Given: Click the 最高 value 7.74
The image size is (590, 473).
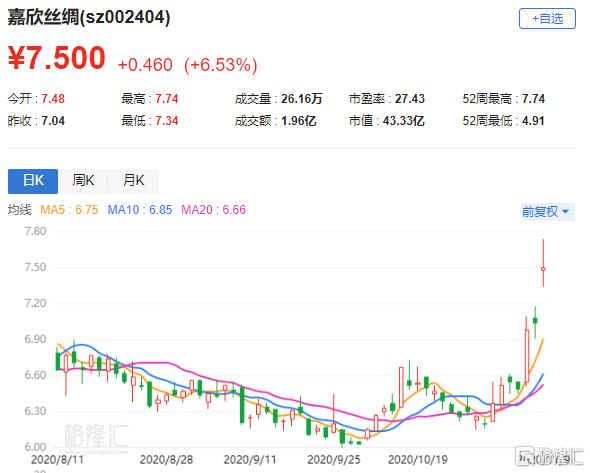Looking at the screenshot, I should (167, 99).
